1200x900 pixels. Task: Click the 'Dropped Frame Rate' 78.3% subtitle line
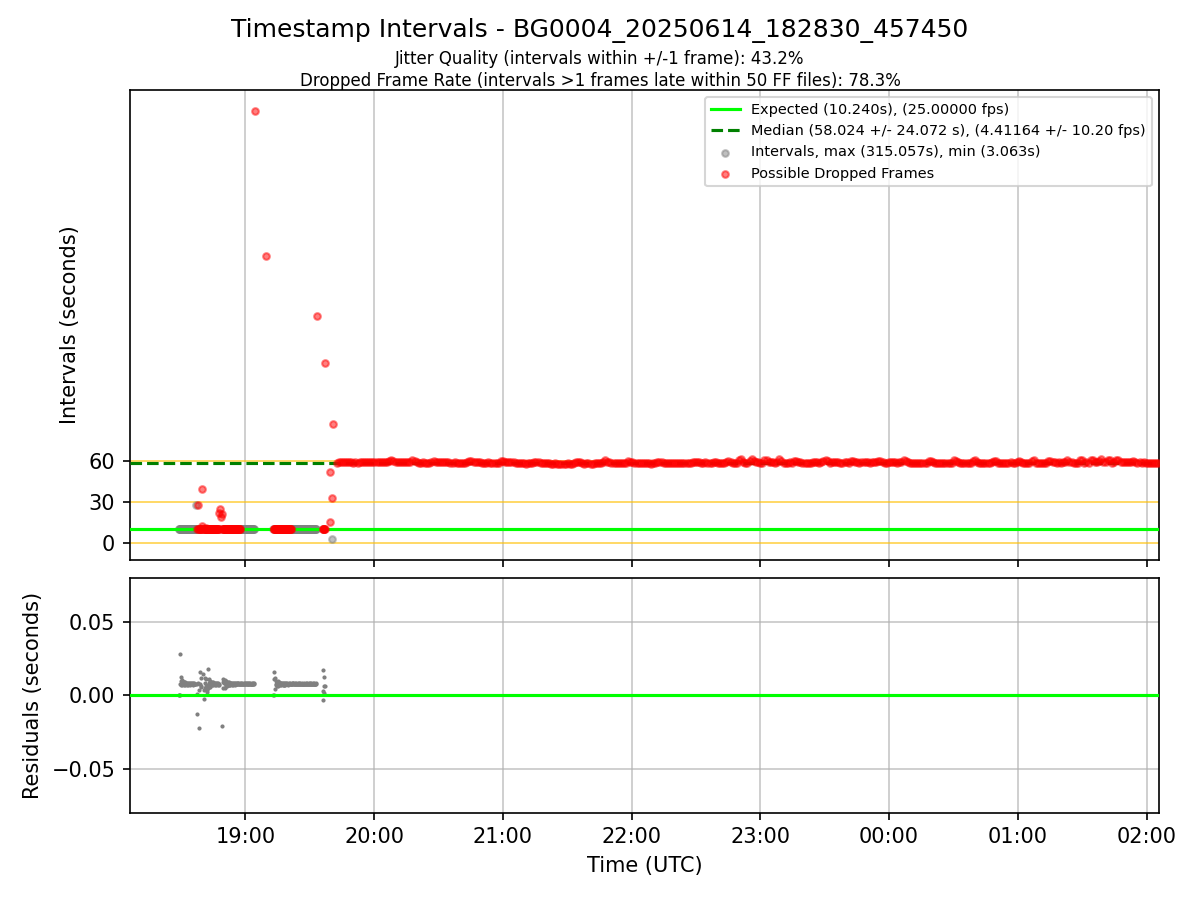point(600,80)
